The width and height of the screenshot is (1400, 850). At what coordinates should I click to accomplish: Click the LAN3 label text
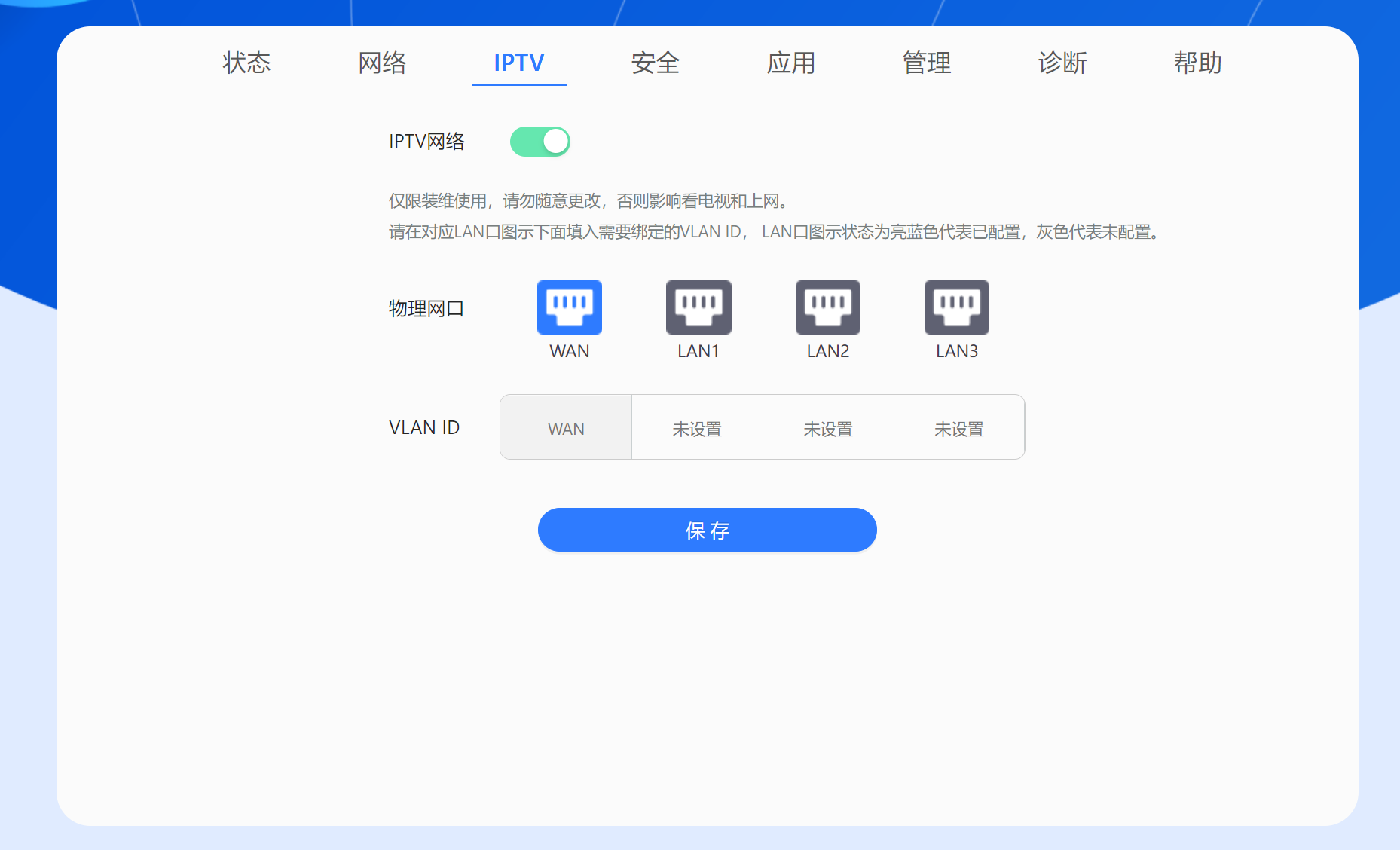(957, 351)
